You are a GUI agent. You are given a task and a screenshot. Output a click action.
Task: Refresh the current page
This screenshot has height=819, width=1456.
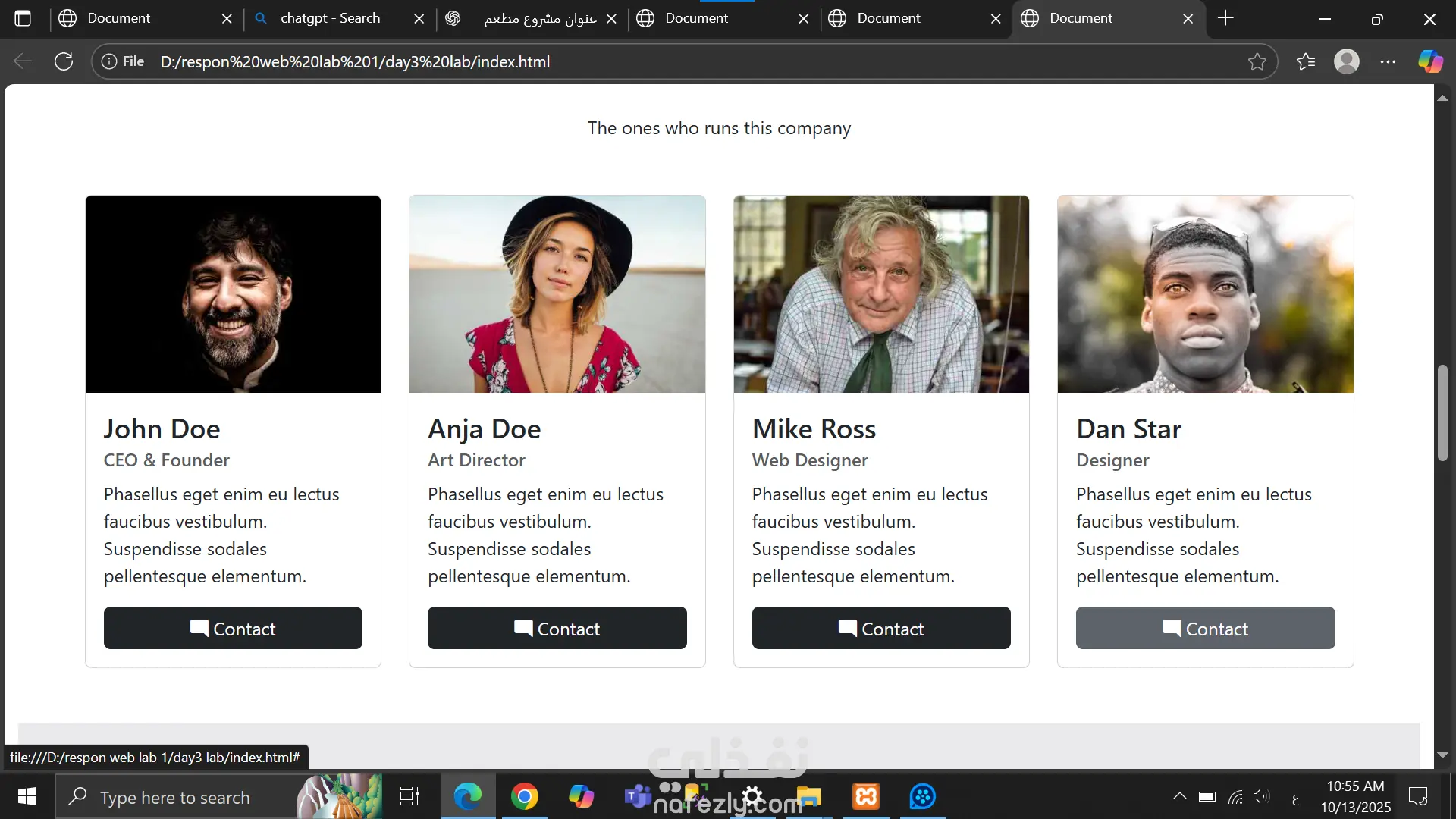tap(64, 61)
